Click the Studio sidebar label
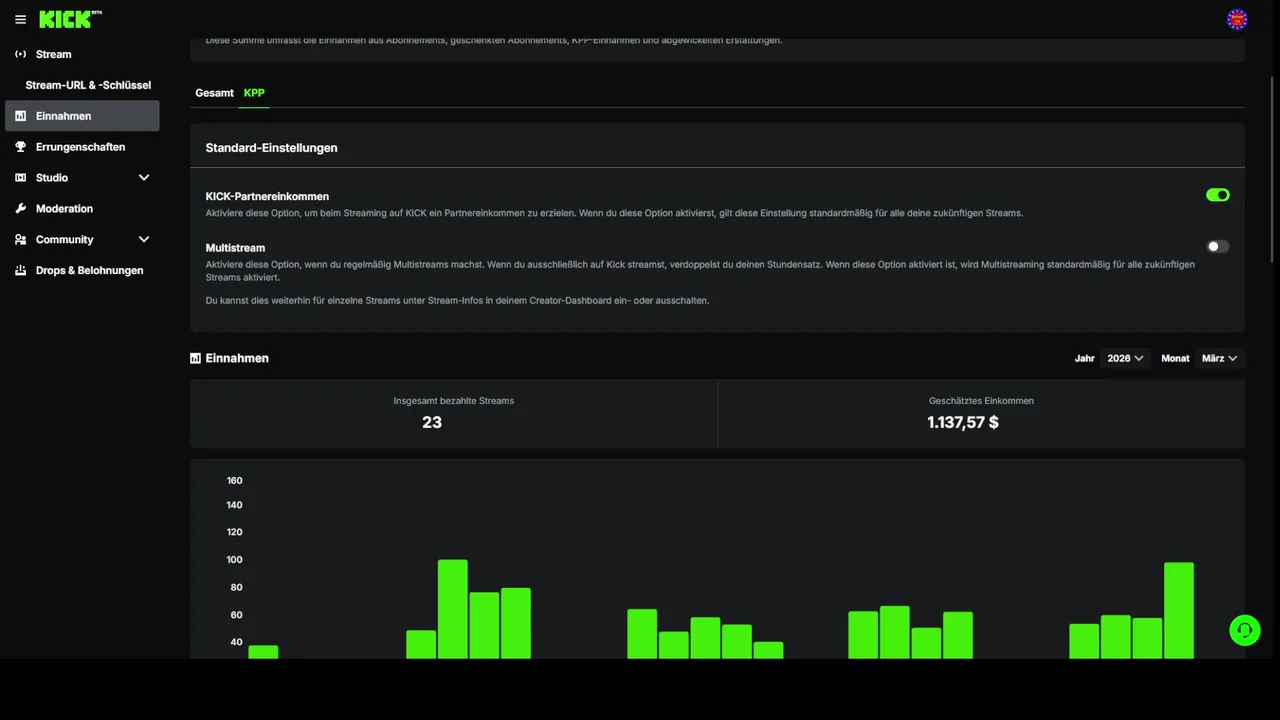 52,178
